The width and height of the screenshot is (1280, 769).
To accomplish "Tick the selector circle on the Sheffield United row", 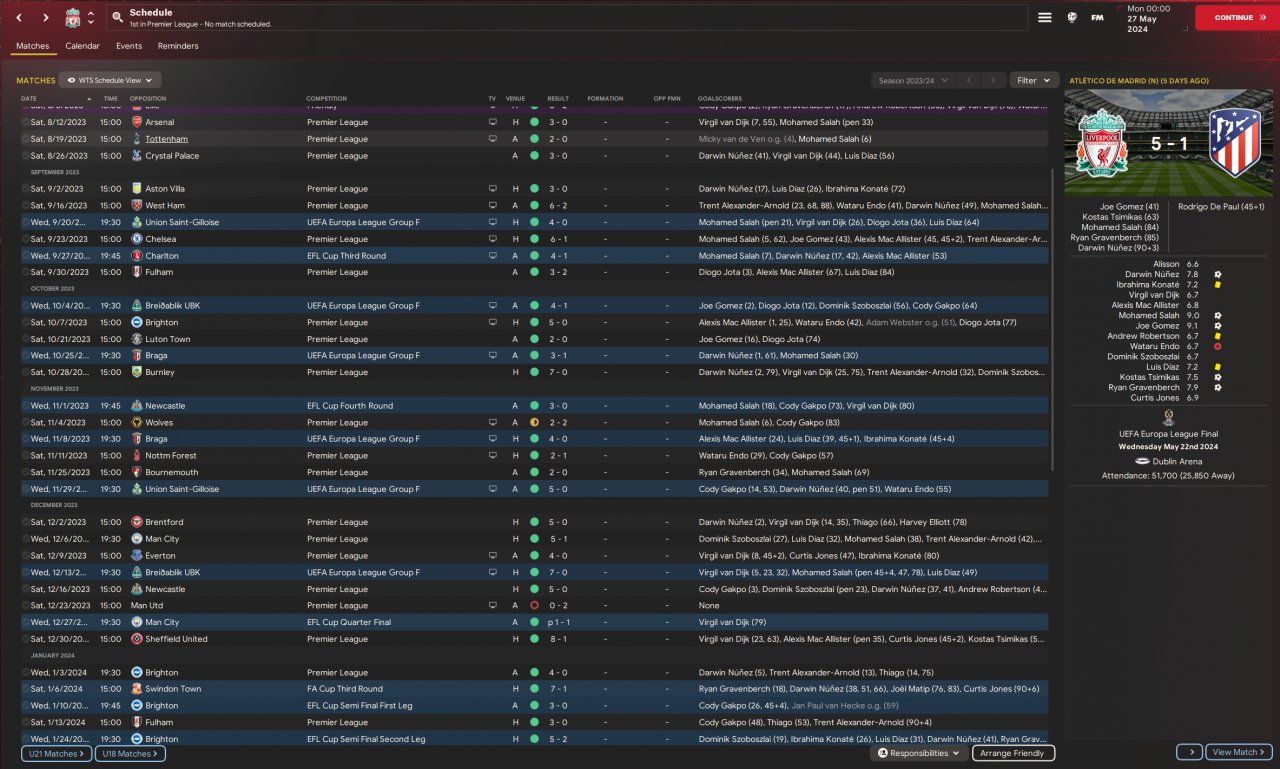I will point(25,639).
